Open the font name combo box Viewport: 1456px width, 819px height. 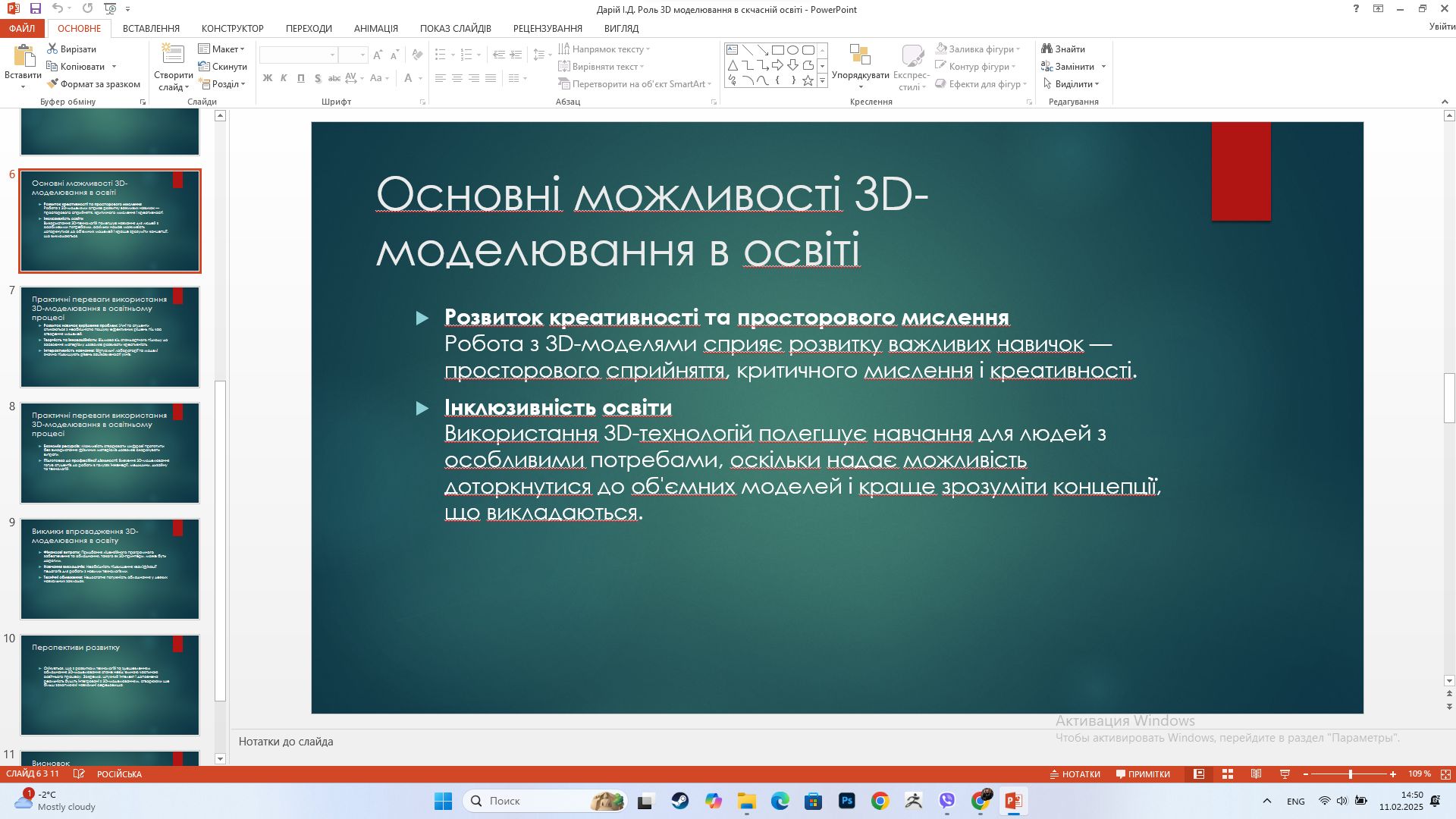click(x=298, y=55)
